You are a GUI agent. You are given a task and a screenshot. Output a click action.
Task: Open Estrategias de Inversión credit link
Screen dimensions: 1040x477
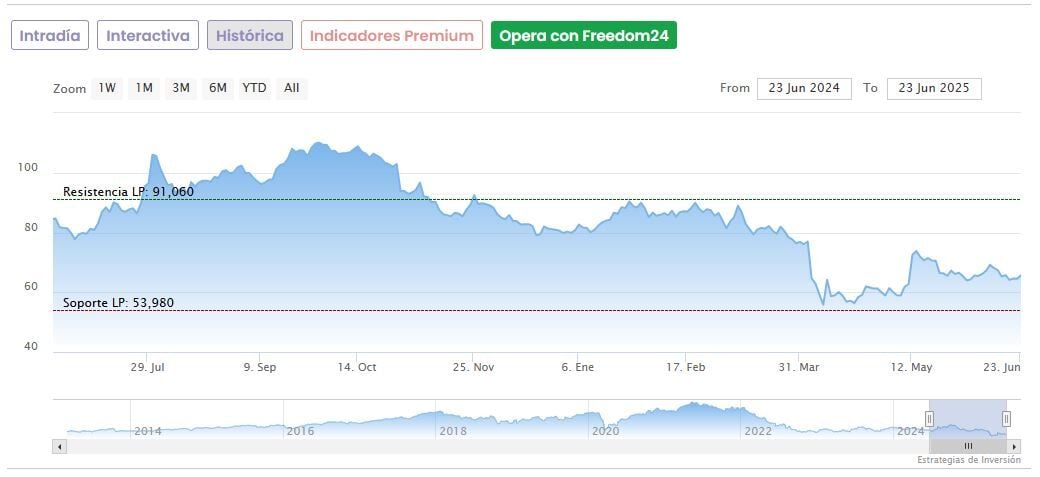pos(969,460)
